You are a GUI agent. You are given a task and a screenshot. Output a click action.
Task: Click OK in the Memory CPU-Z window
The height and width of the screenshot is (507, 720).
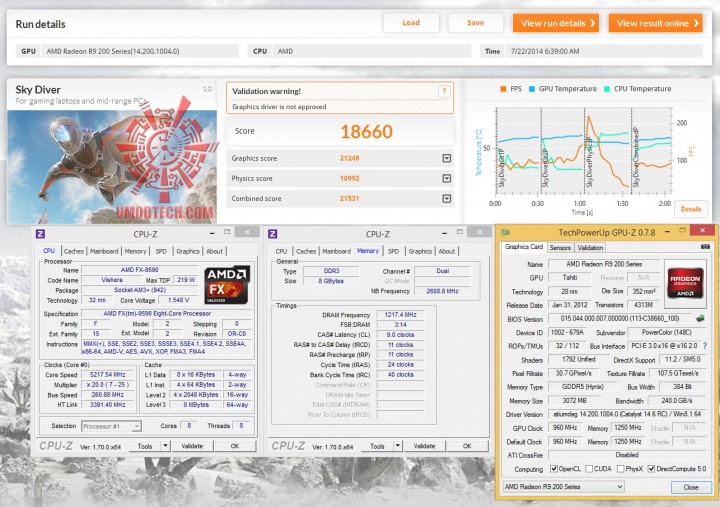click(467, 445)
